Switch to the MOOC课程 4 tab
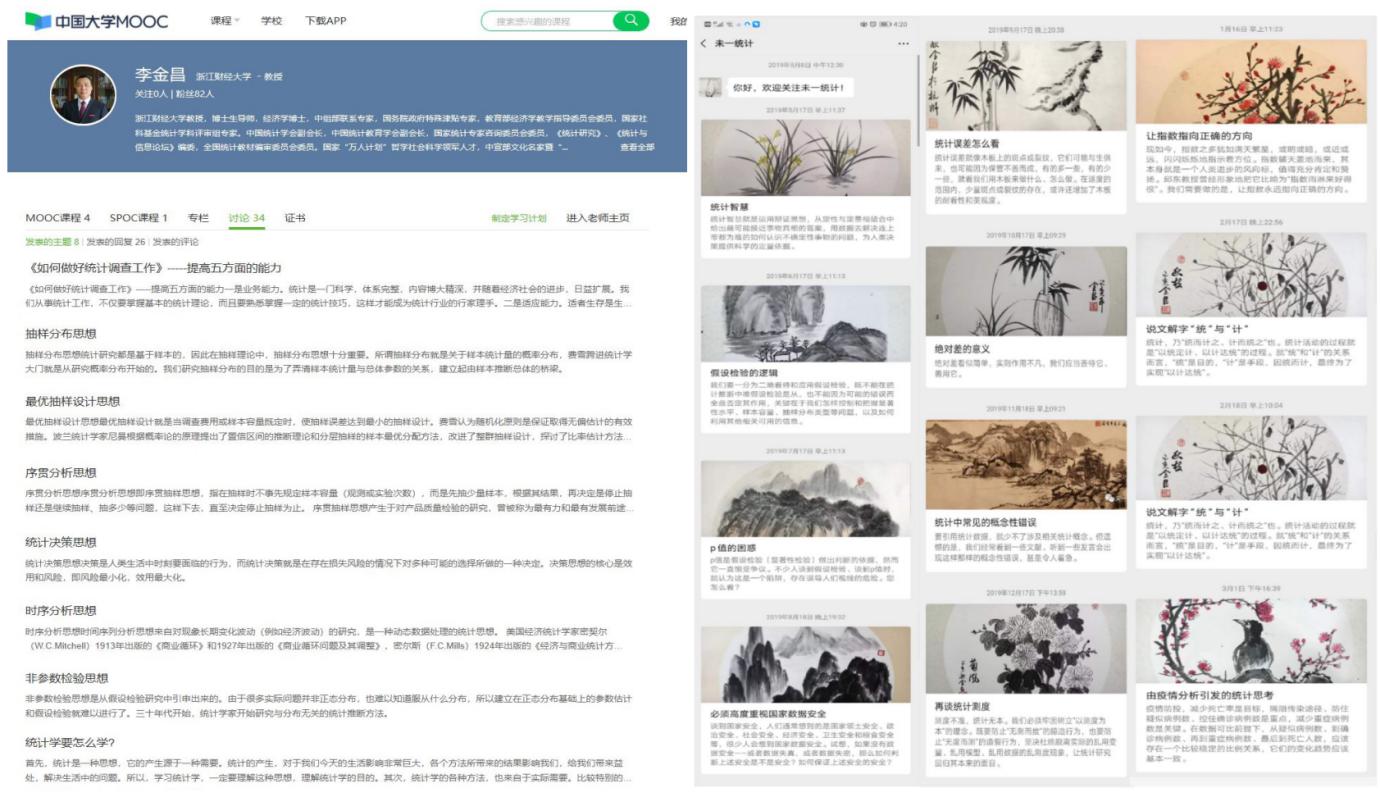 click(x=58, y=218)
